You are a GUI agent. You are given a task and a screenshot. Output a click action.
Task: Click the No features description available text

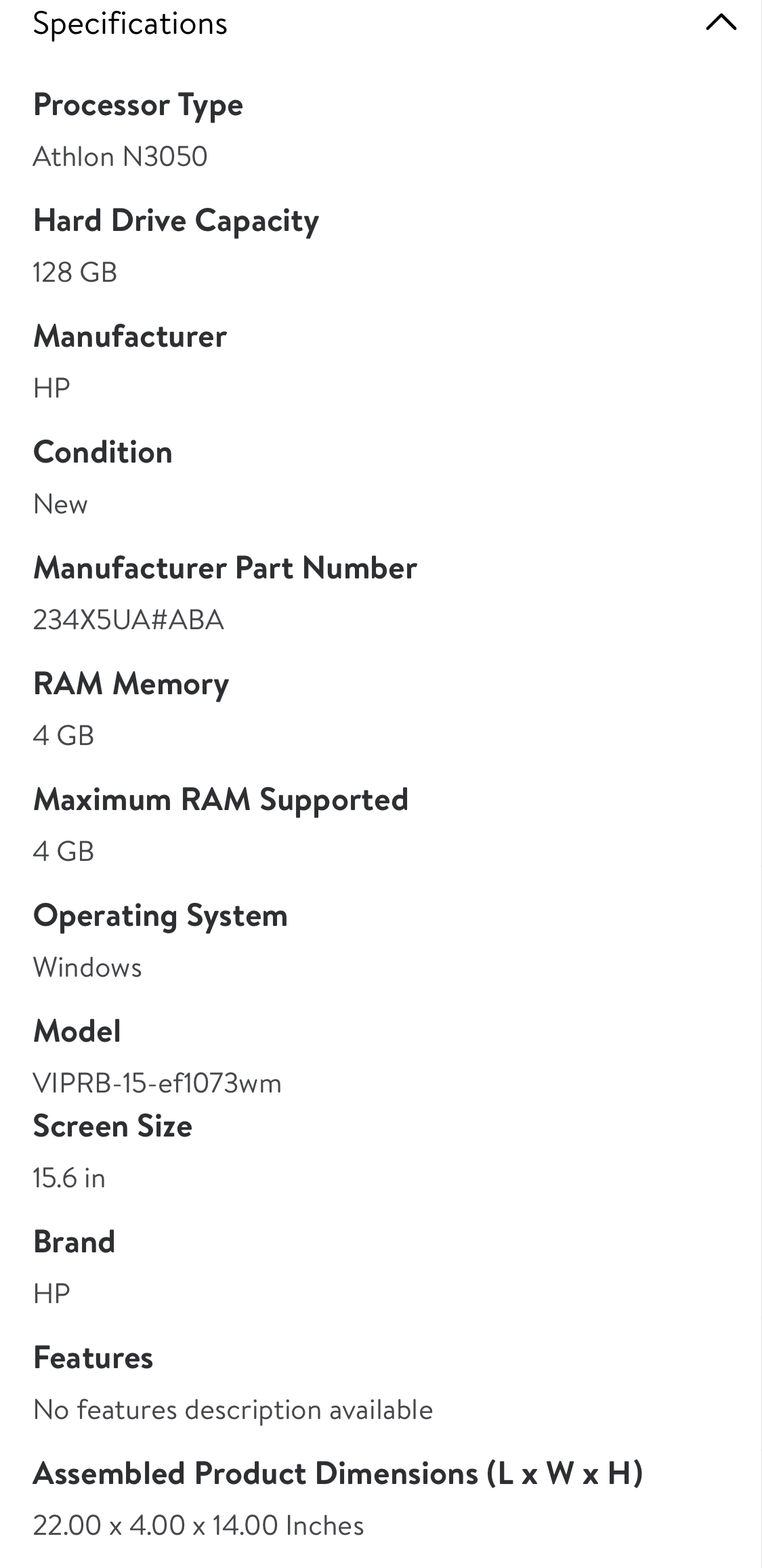(233, 1410)
